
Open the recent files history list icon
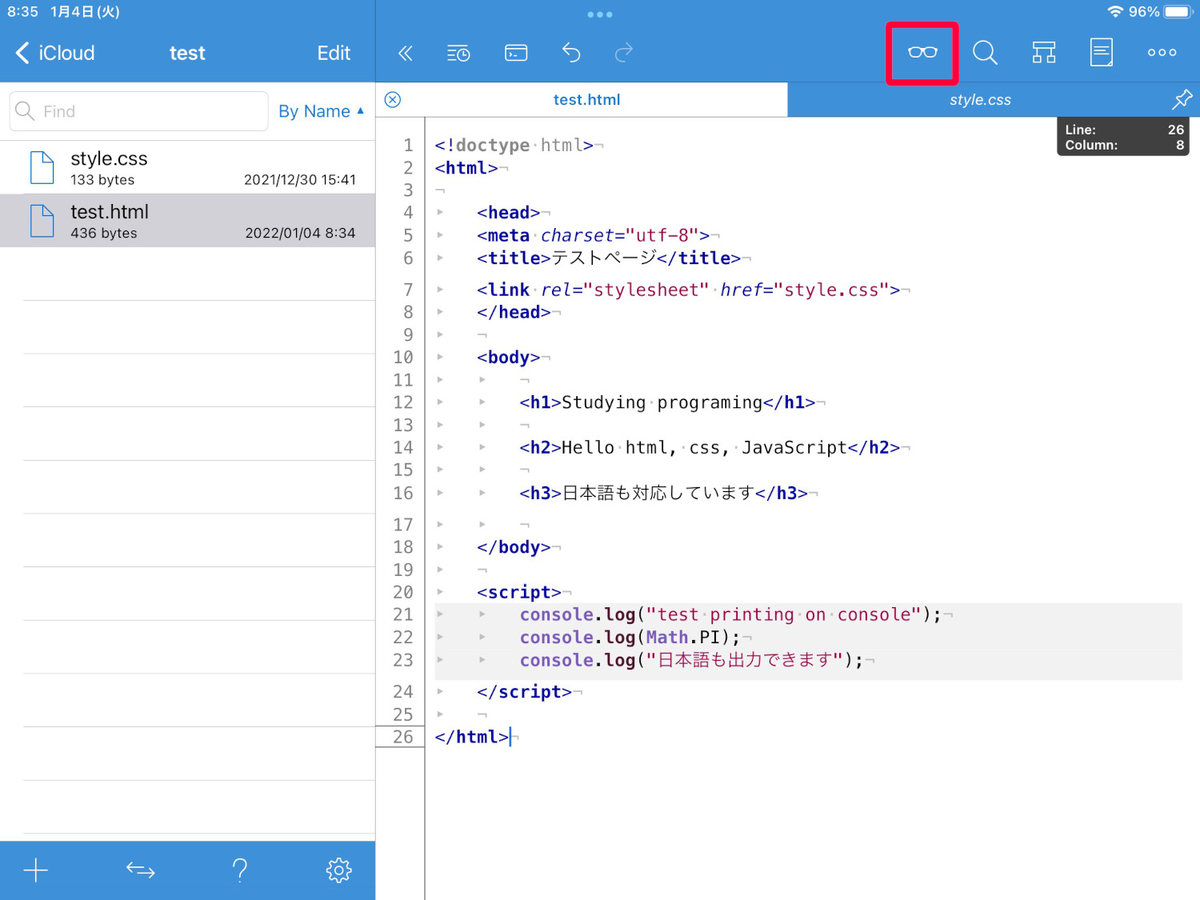[x=458, y=53]
